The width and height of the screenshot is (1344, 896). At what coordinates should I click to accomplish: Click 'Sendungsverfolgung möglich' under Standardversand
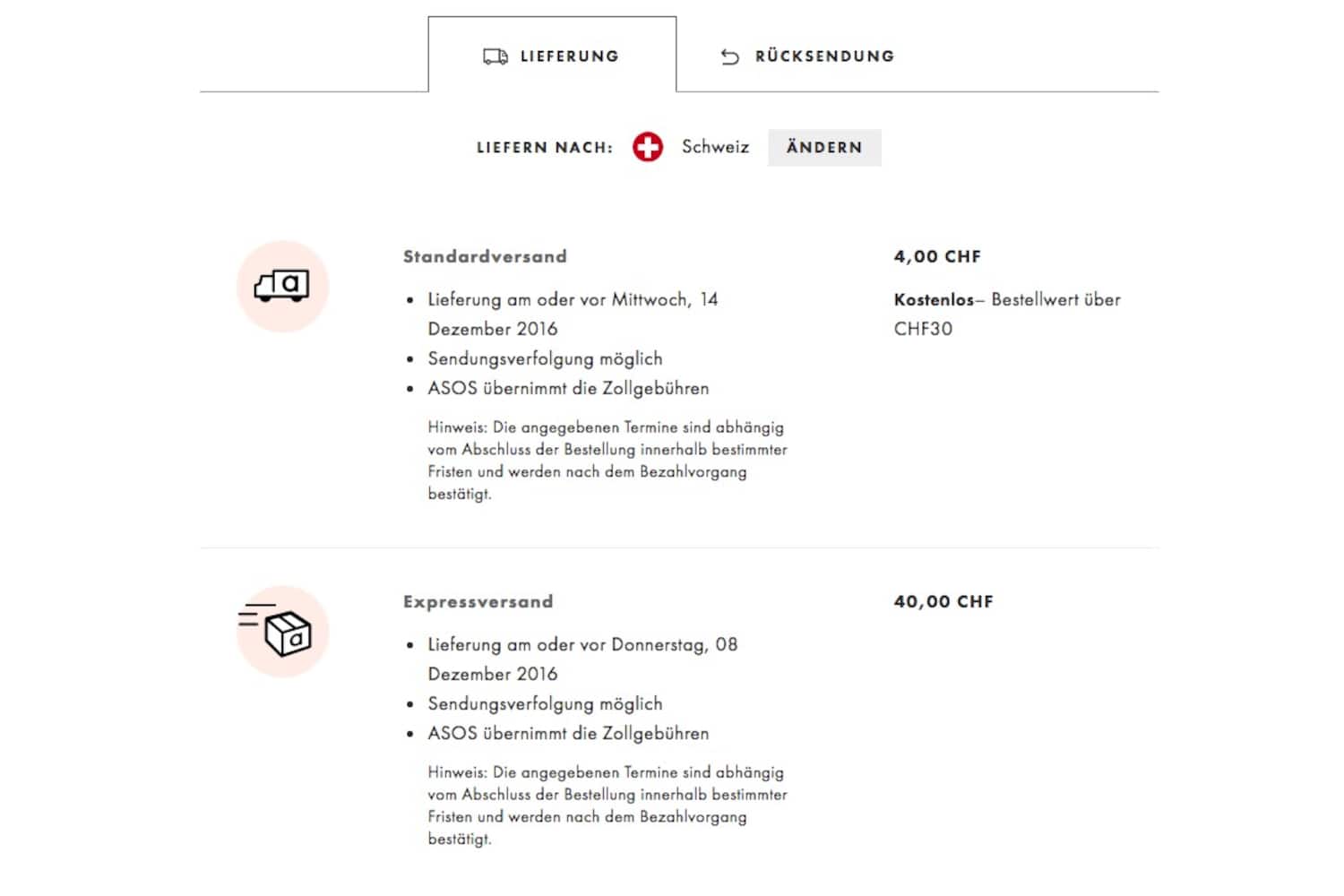[545, 358]
